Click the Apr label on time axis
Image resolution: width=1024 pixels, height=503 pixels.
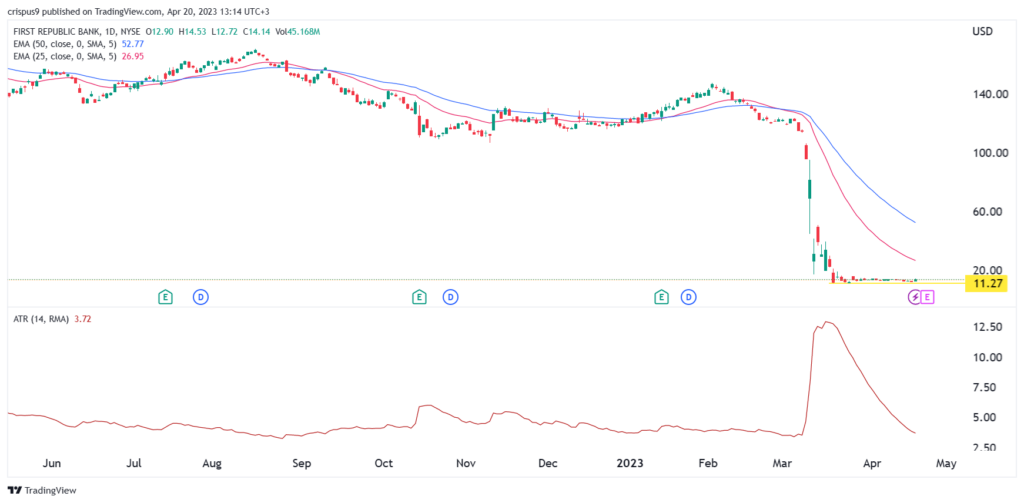[874, 463]
